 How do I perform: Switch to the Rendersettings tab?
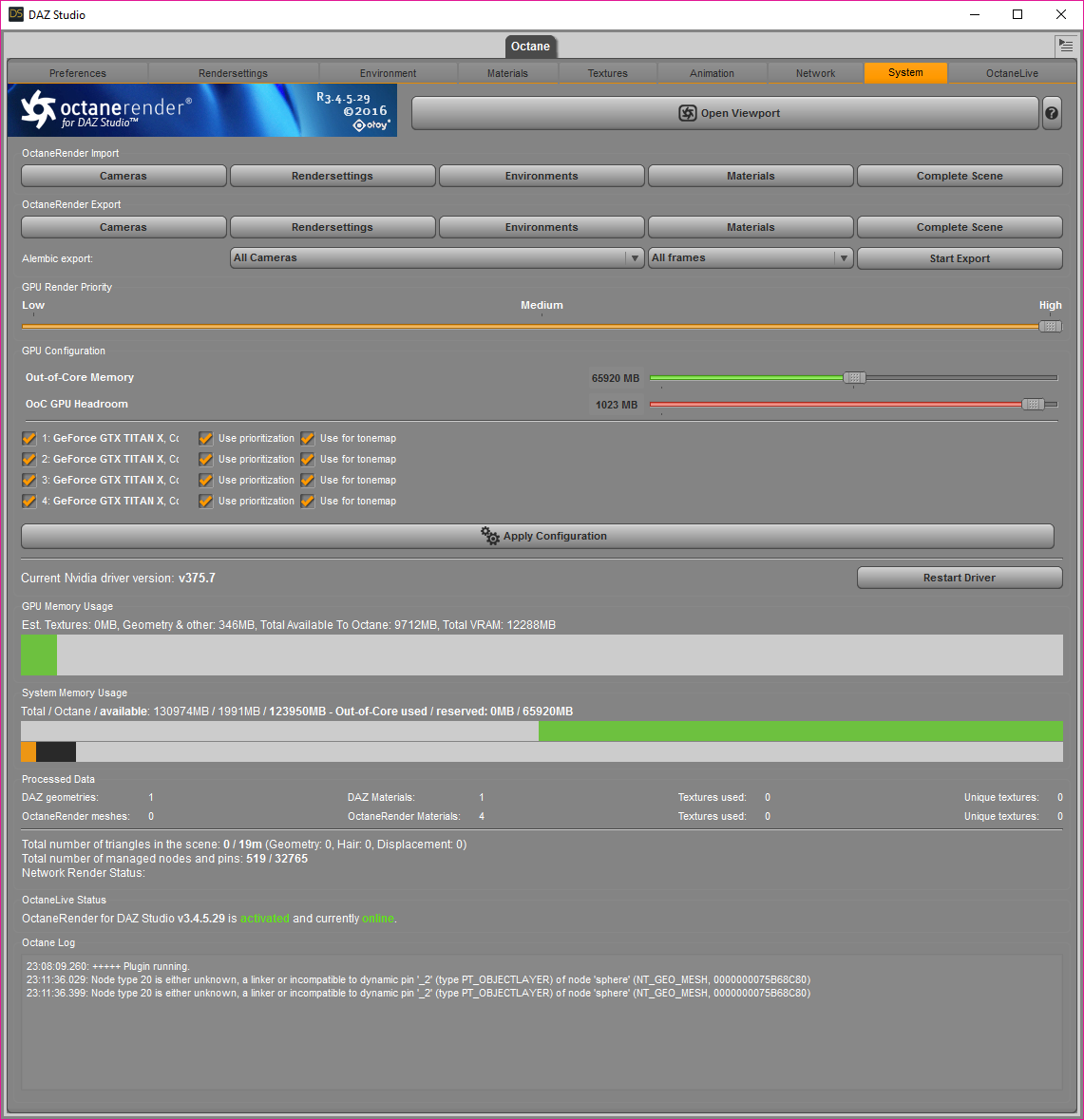[x=233, y=73]
